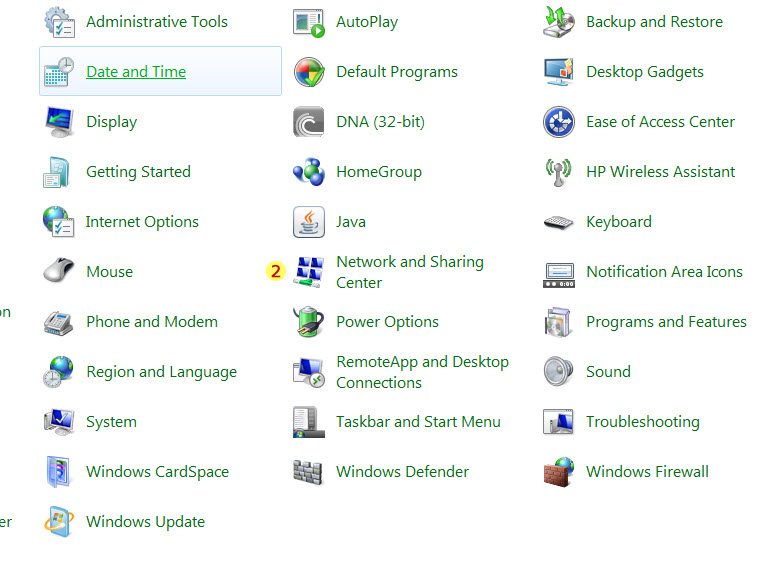This screenshot has width=779, height=562.
Task: Click the Region and Language globe icon
Action: coord(59,372)
